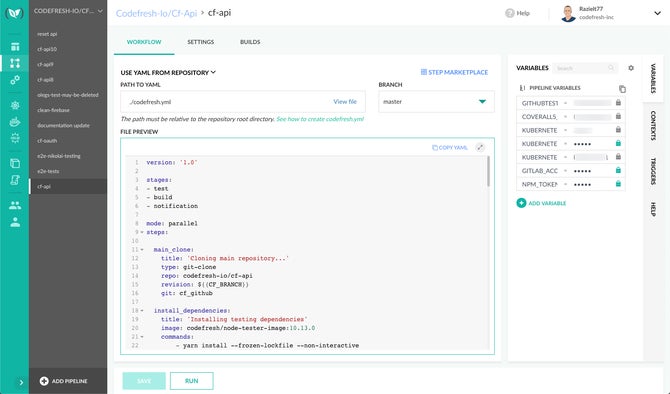Click the Codefresh logo icon
Viewport: 670px width, 394px height.
(15, 13)
